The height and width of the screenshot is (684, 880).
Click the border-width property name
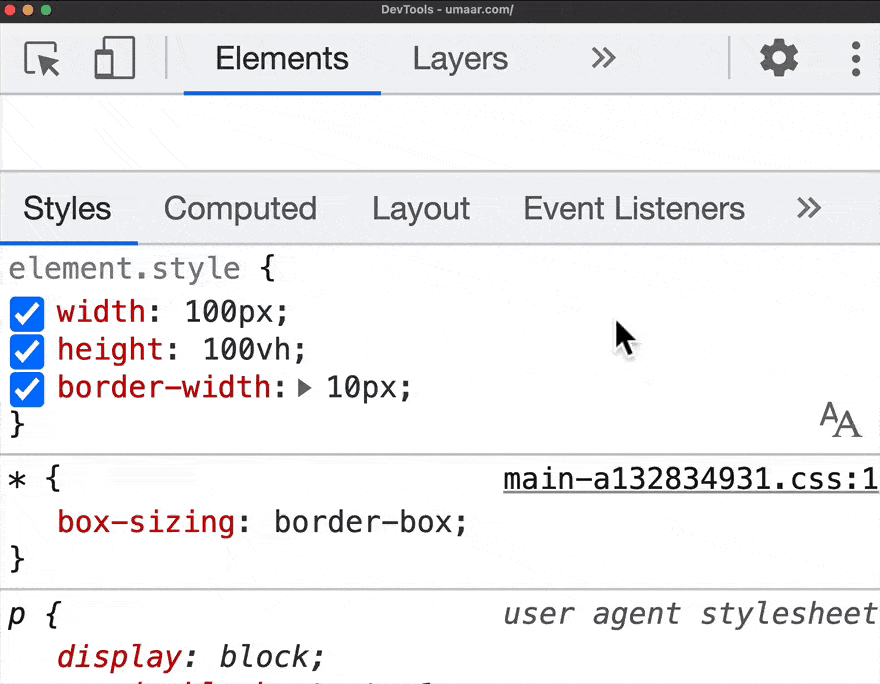point(164,387)
